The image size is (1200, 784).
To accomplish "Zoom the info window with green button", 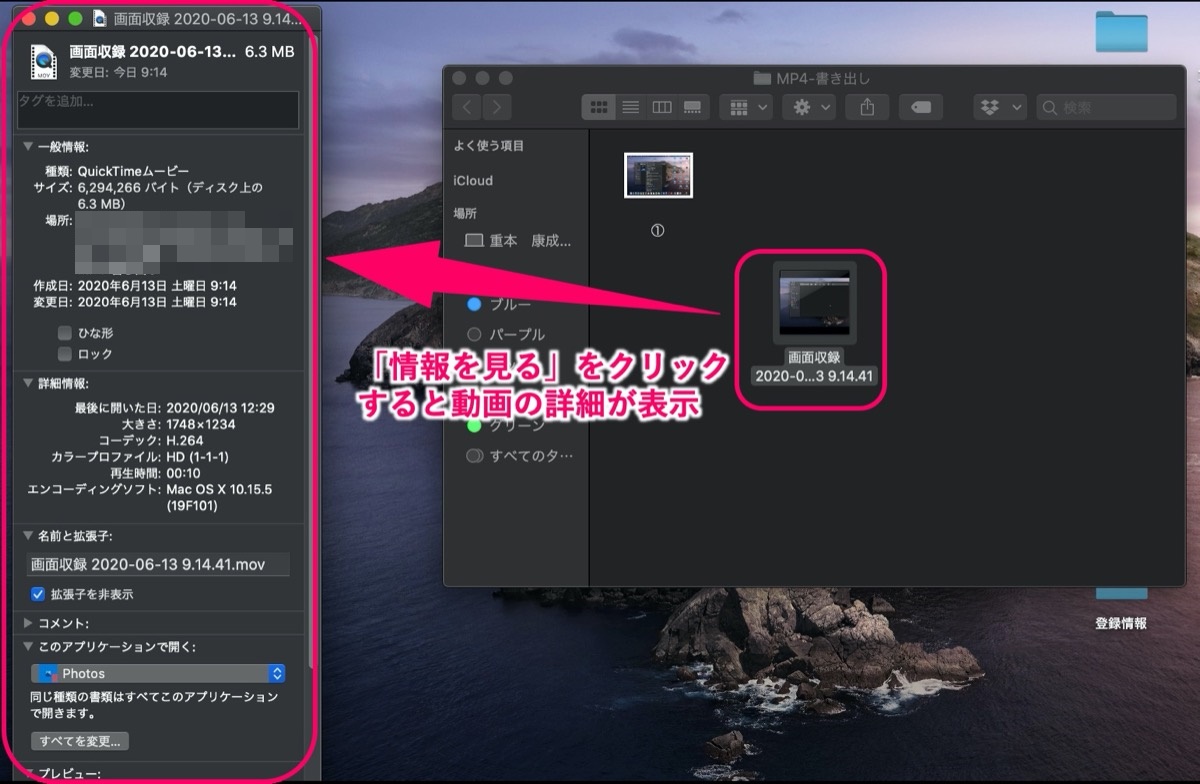I will tap(74, 18).
